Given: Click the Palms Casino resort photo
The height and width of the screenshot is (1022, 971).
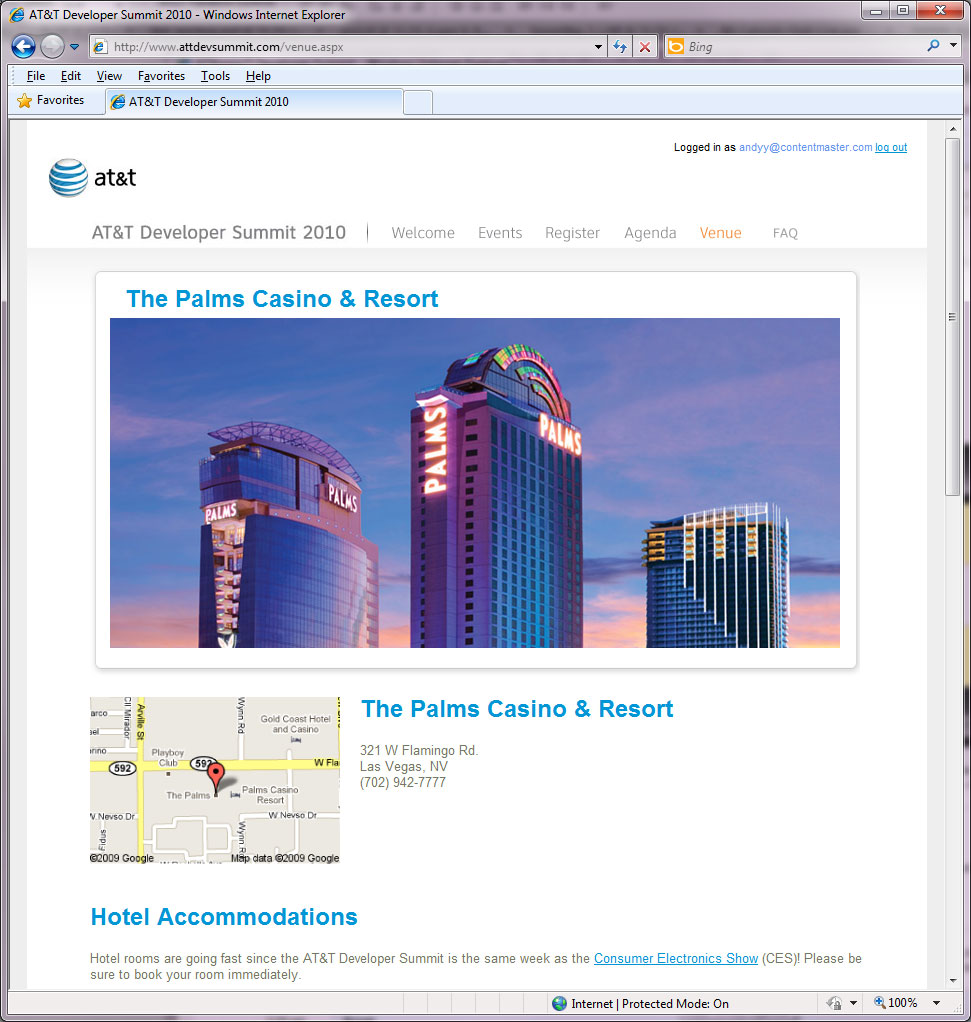Looking at the screenshot, I should (x=474, y=483).
